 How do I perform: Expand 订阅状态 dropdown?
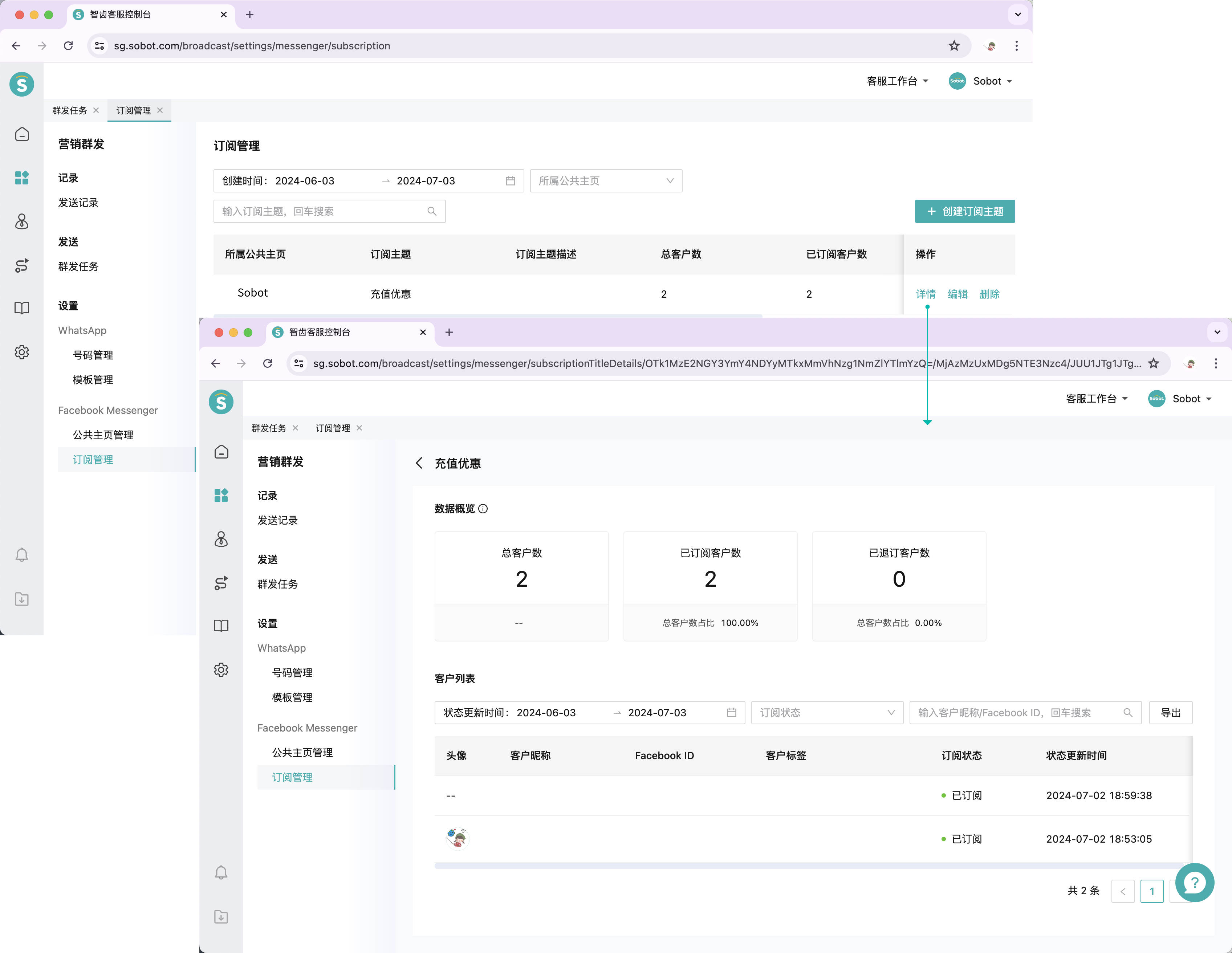pos(827,713)
